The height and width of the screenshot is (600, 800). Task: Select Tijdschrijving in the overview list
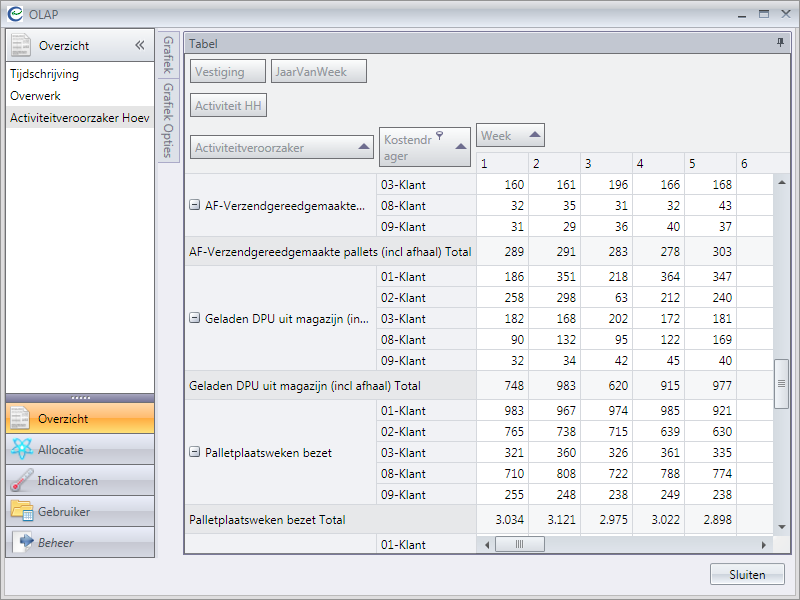(x=45, y=74)
